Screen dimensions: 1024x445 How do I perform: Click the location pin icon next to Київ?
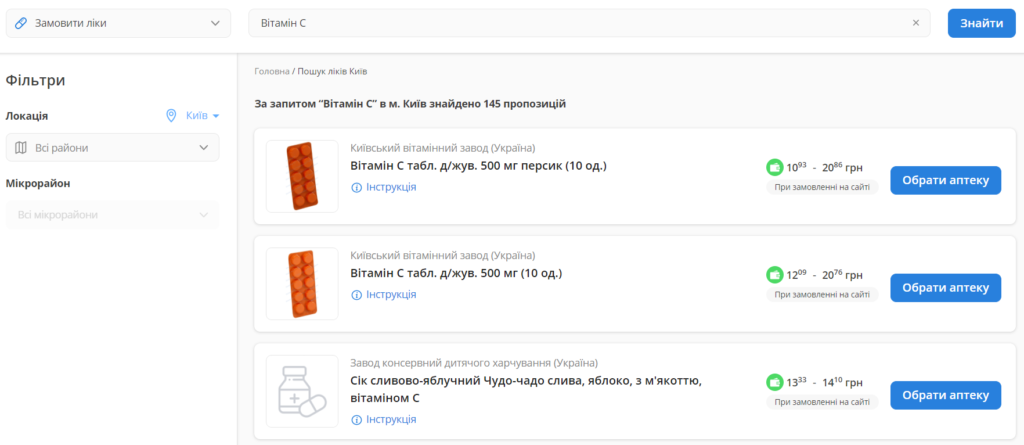click(171, 115)
